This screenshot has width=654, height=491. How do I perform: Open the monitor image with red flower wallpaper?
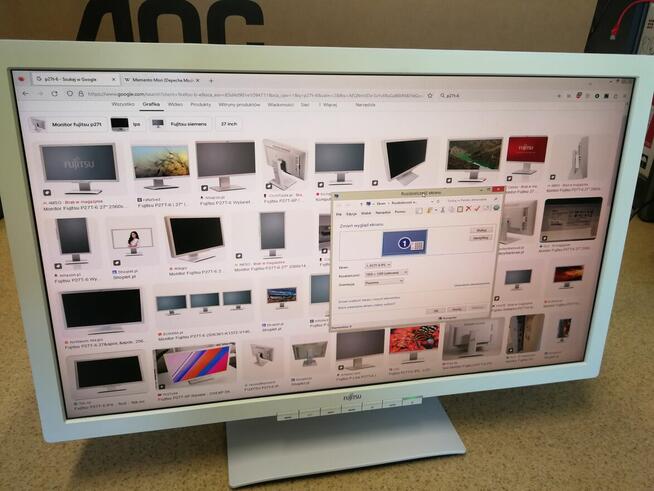click(x=414, y=343)
